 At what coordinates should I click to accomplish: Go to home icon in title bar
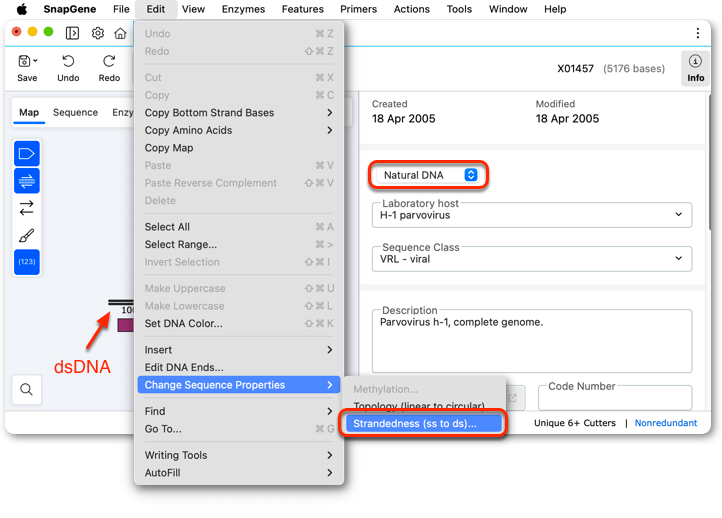[120, 33]
